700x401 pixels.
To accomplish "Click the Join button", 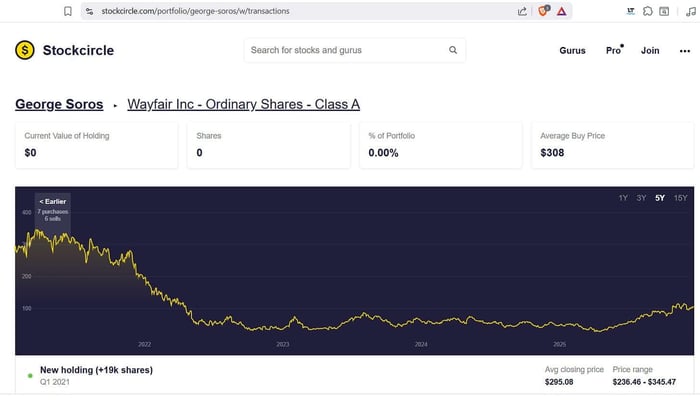I will click(x=650, y=50).
